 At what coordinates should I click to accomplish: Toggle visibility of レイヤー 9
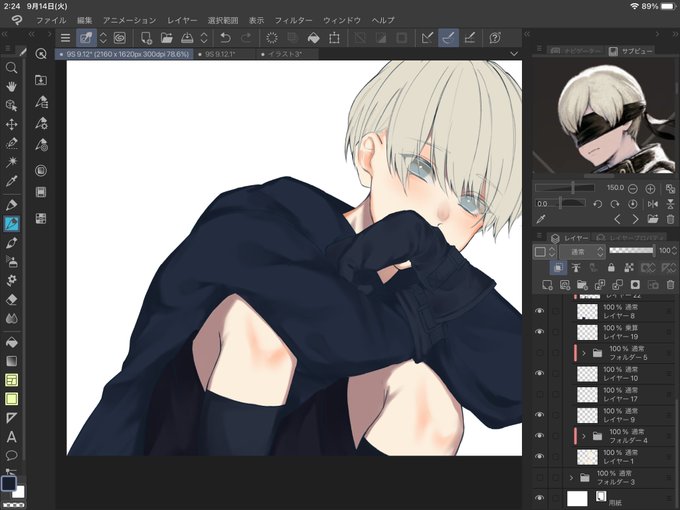click(x=539, y=415)
